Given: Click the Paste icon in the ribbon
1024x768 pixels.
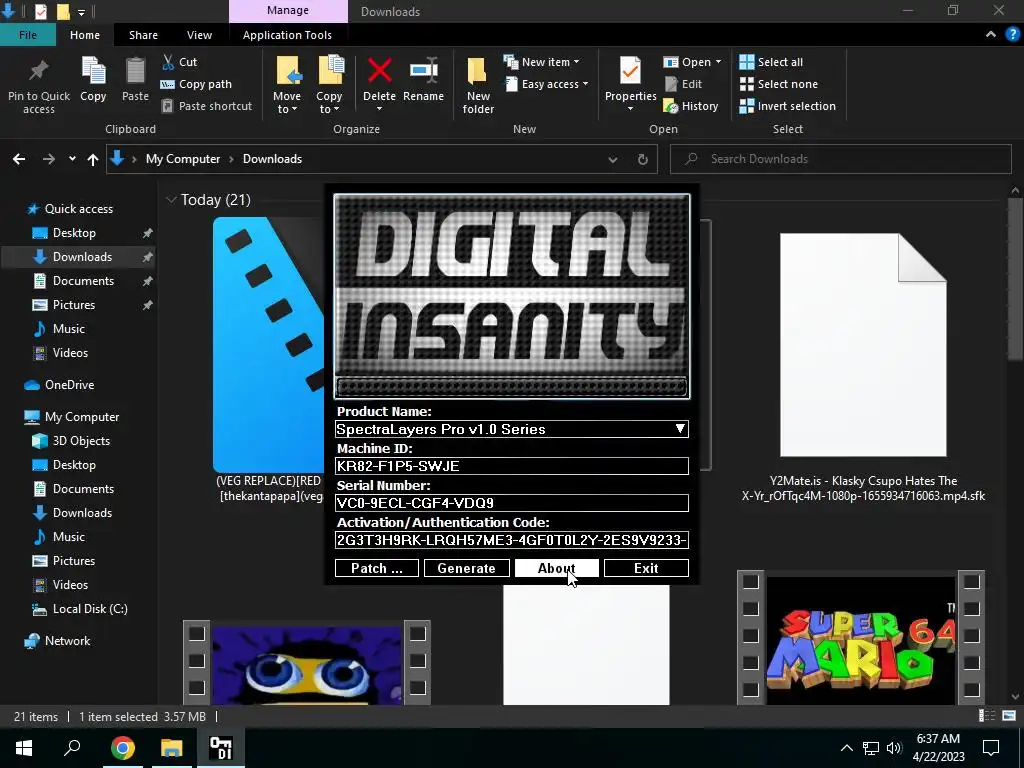Looking at the screenshot, I should click(x=135, y=72).
